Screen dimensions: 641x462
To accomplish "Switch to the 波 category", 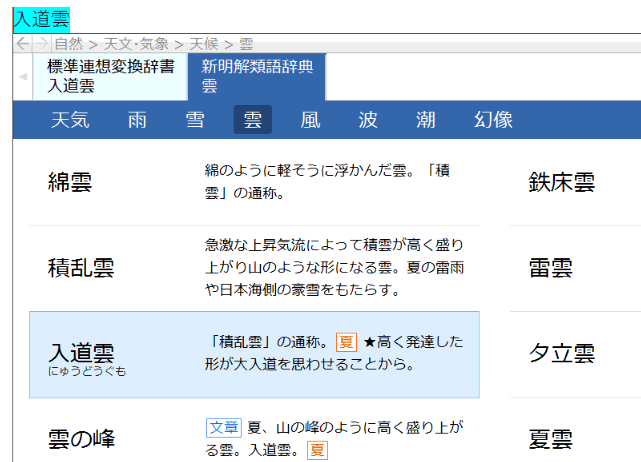I will (x=368, y=120).
